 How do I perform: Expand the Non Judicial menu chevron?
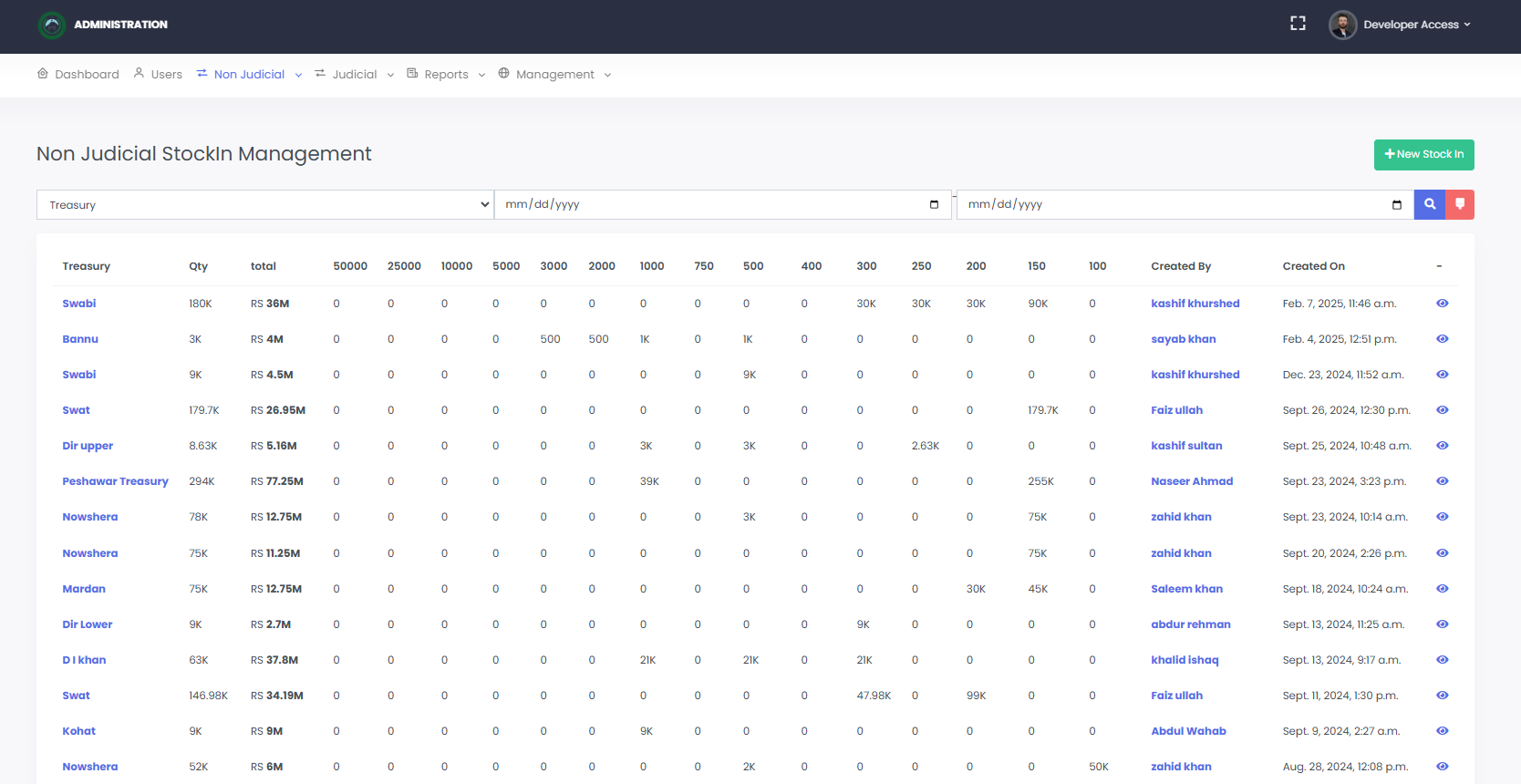click(298, 75)
